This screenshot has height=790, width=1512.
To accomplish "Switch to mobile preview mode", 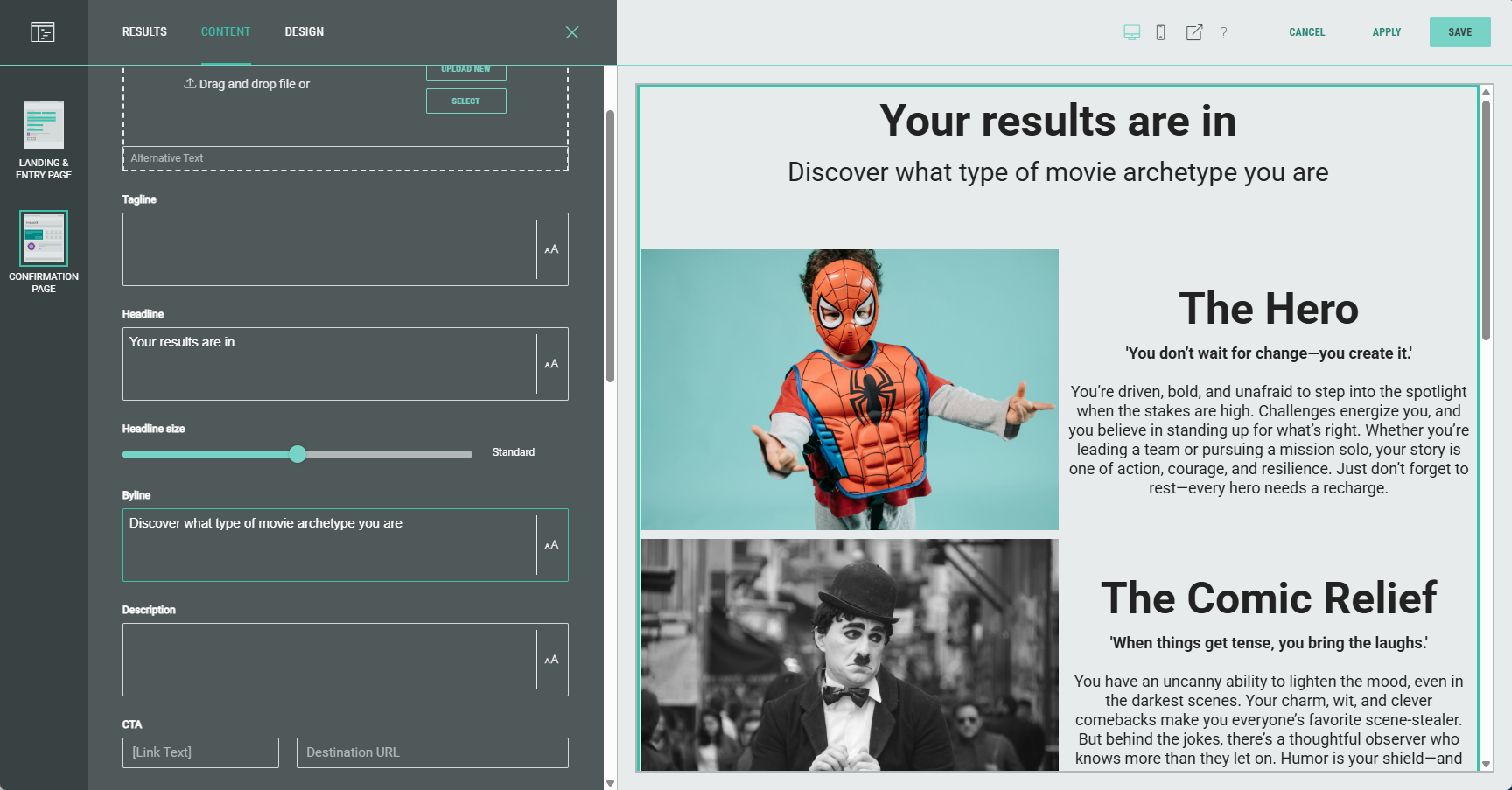I will point(1160,32).
